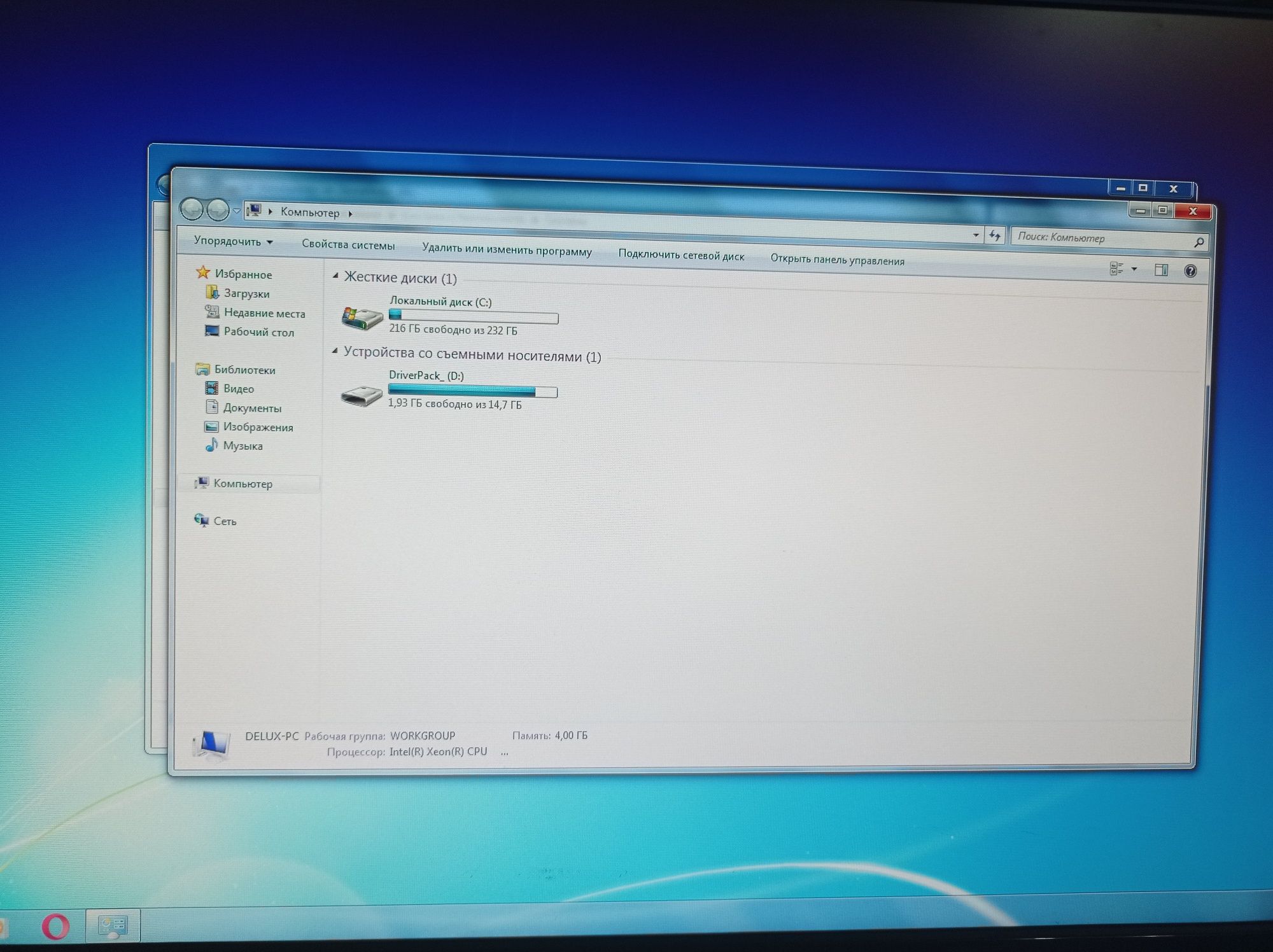Click Устройства со съемными носителями header text
The height and width of the screenshot is (952, 1273).
pyautogui.click(x=472, y=355)
